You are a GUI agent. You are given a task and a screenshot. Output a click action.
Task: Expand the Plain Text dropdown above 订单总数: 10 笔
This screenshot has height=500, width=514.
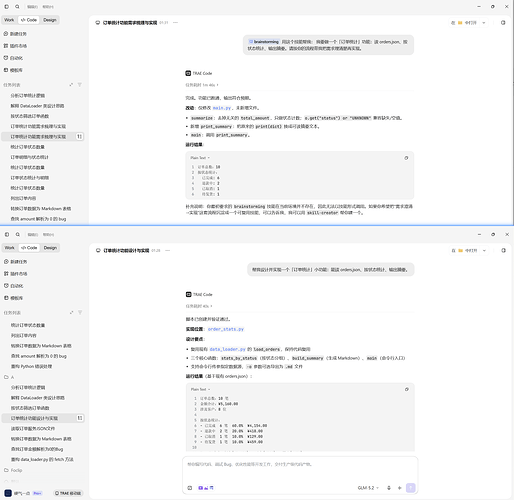[x=200, y=389]
